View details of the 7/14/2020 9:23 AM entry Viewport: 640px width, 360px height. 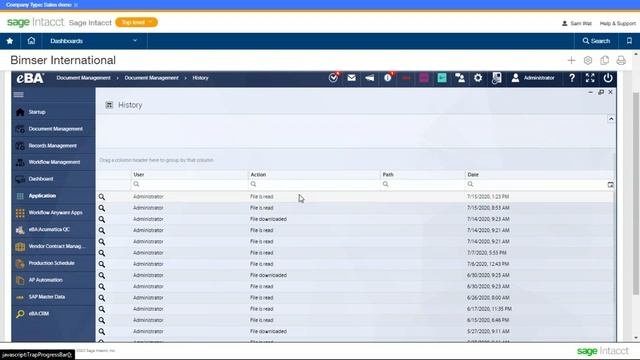[102, 219]
